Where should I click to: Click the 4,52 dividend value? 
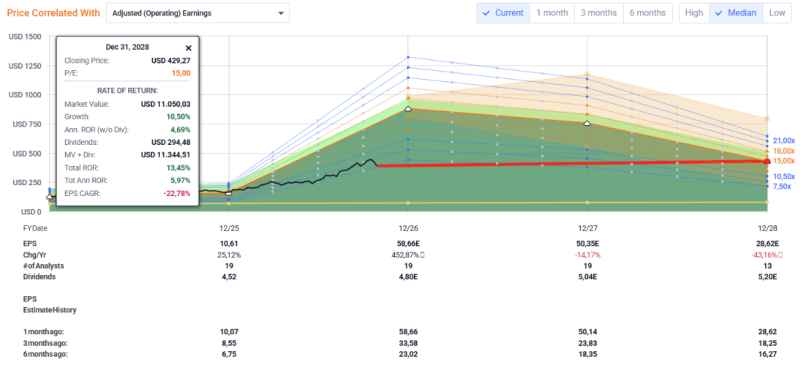pos(228,277)
